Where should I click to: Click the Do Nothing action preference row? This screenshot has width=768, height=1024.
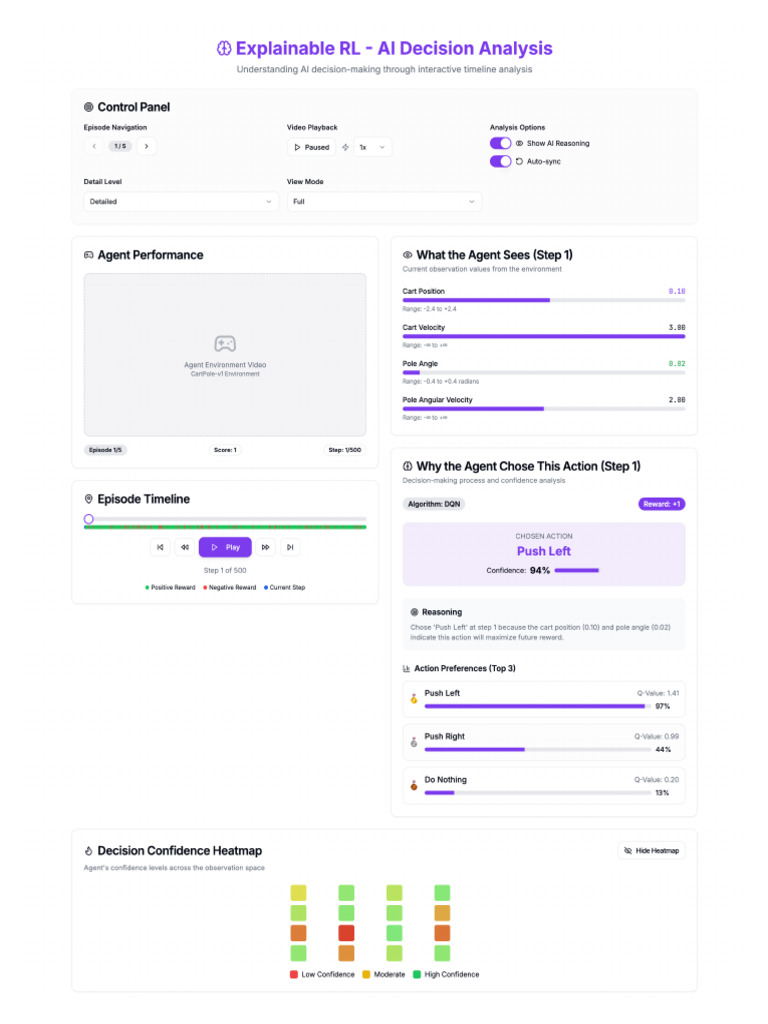point(543,786)
